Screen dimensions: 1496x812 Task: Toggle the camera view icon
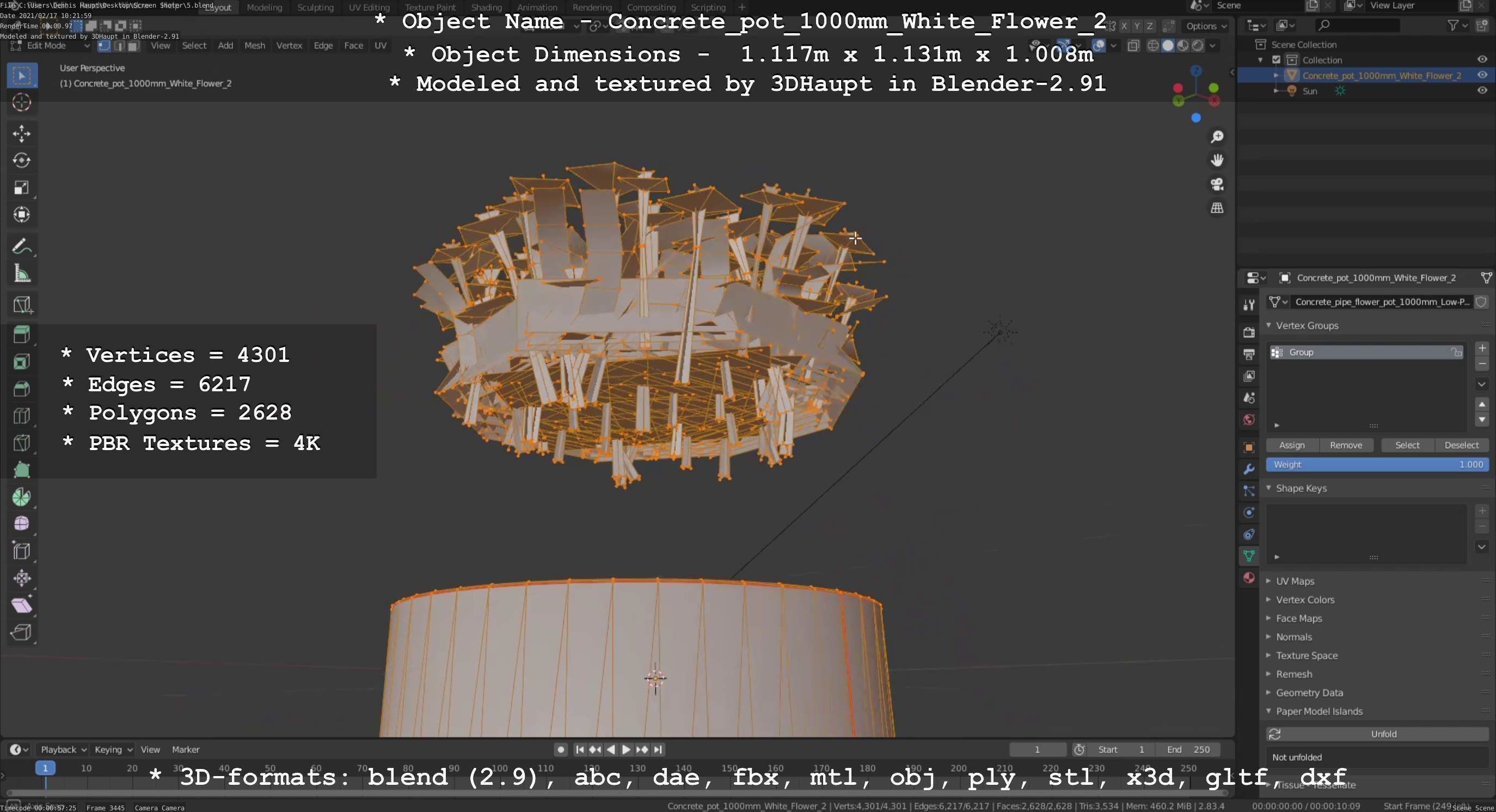tap(1217, 184)
